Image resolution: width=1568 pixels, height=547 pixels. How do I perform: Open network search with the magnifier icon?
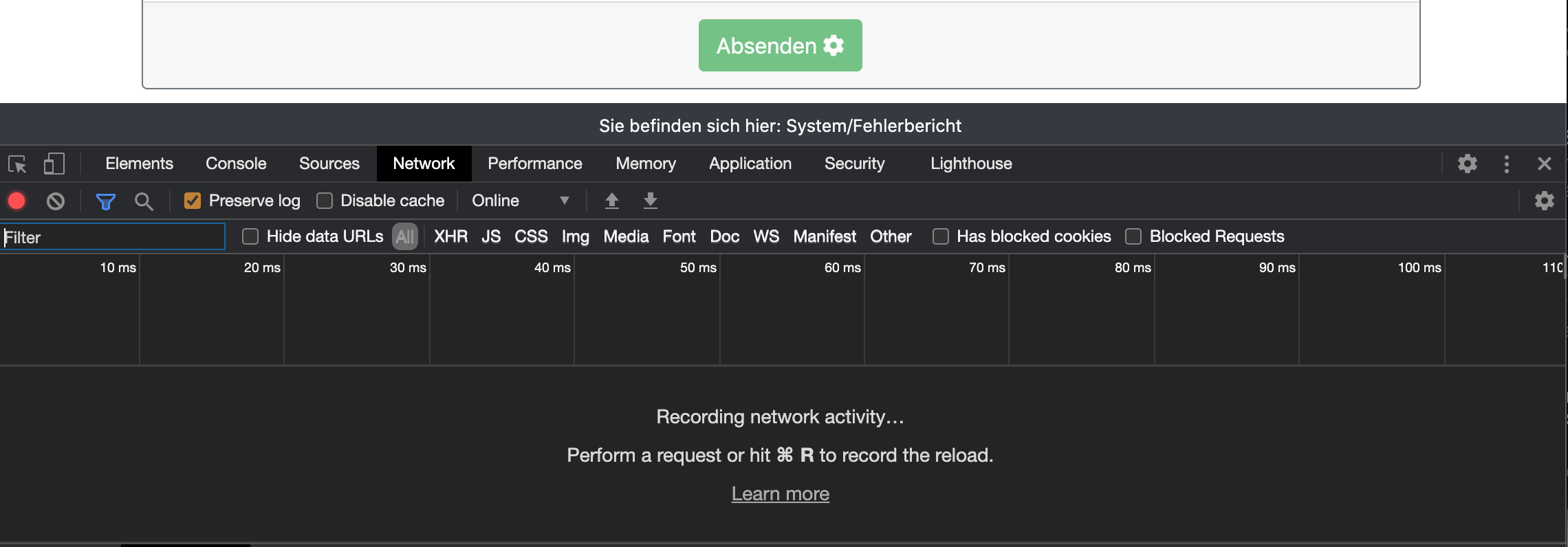[x=144, y=201]
